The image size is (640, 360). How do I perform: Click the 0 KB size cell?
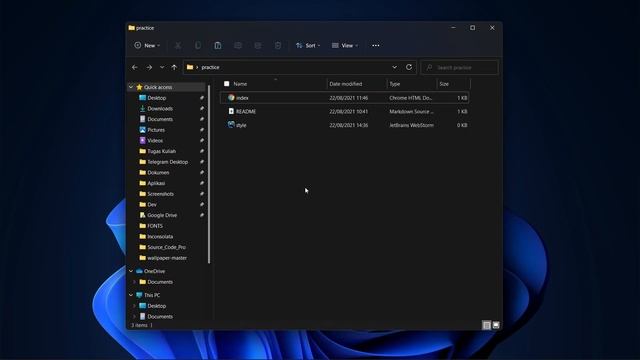(462, 125)
